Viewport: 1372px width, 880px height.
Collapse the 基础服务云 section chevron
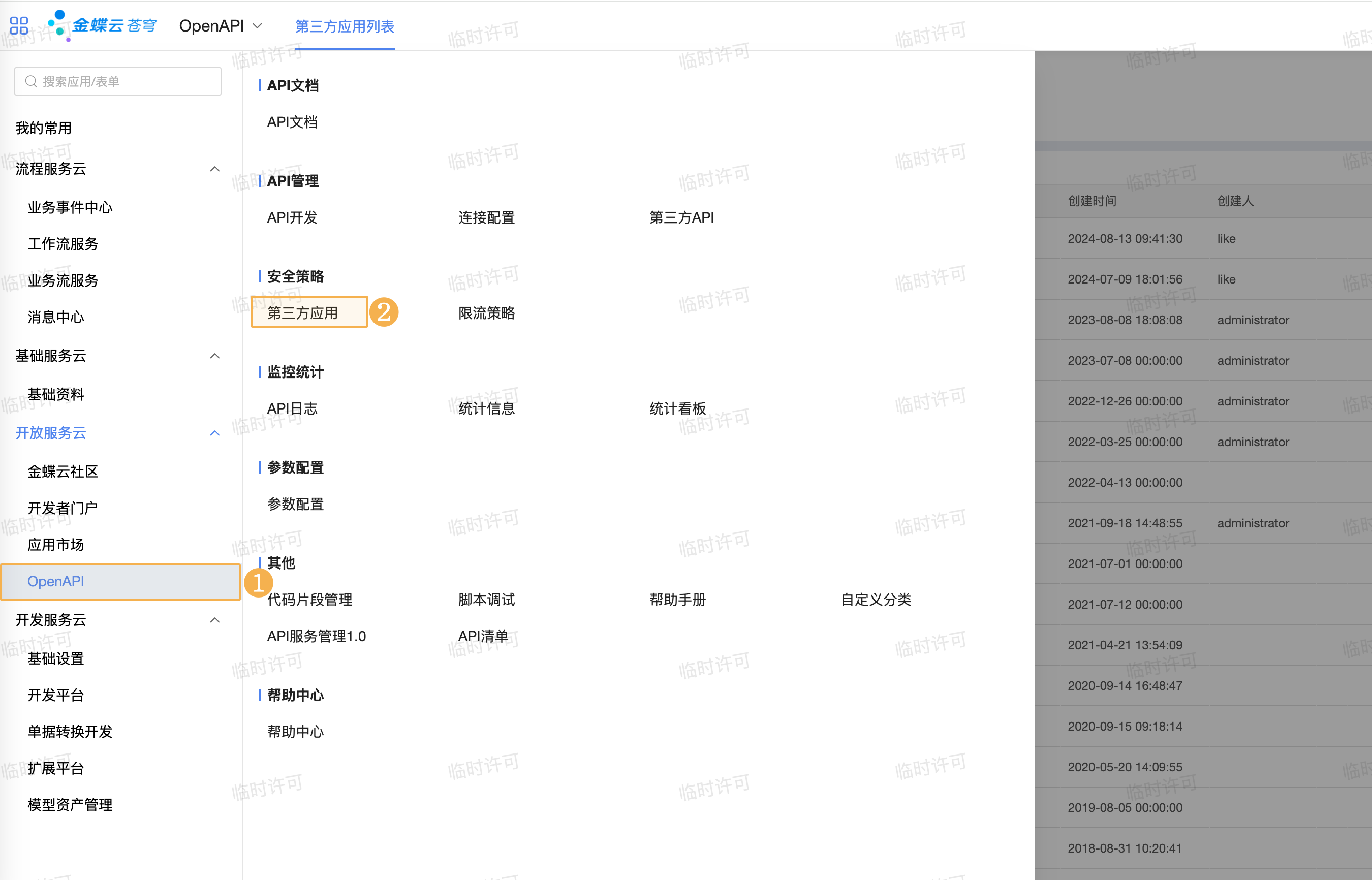[215, 356]
